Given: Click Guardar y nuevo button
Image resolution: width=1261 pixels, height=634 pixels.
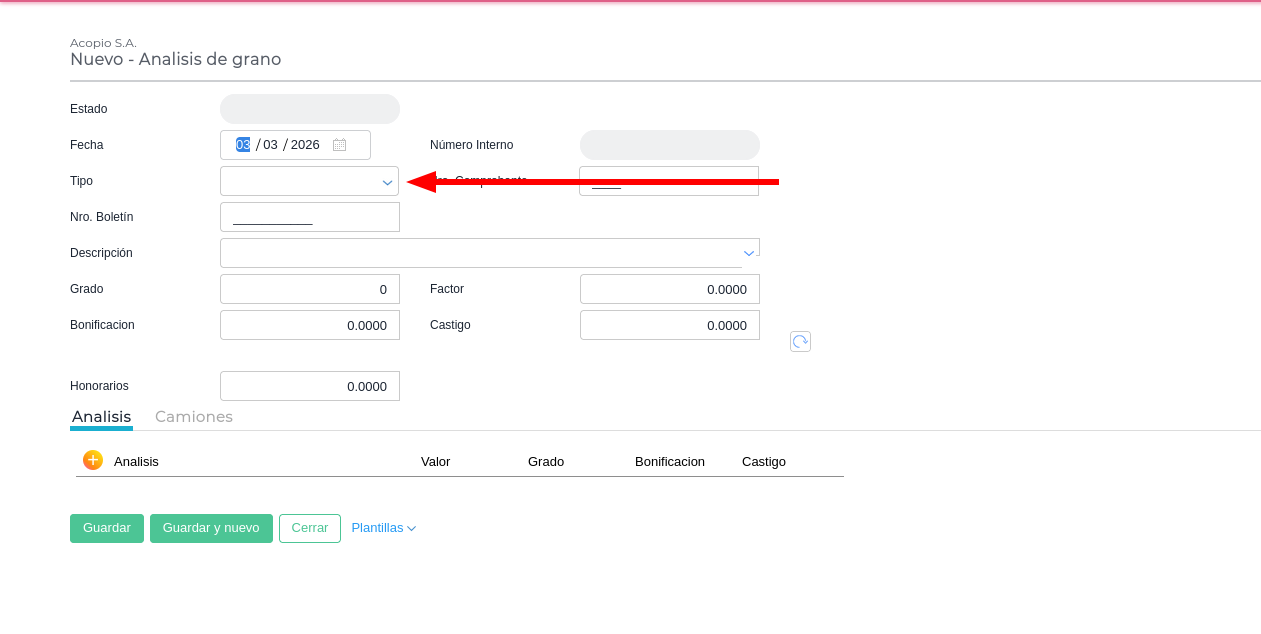Looking at the screenshot, I should [211, 528].
